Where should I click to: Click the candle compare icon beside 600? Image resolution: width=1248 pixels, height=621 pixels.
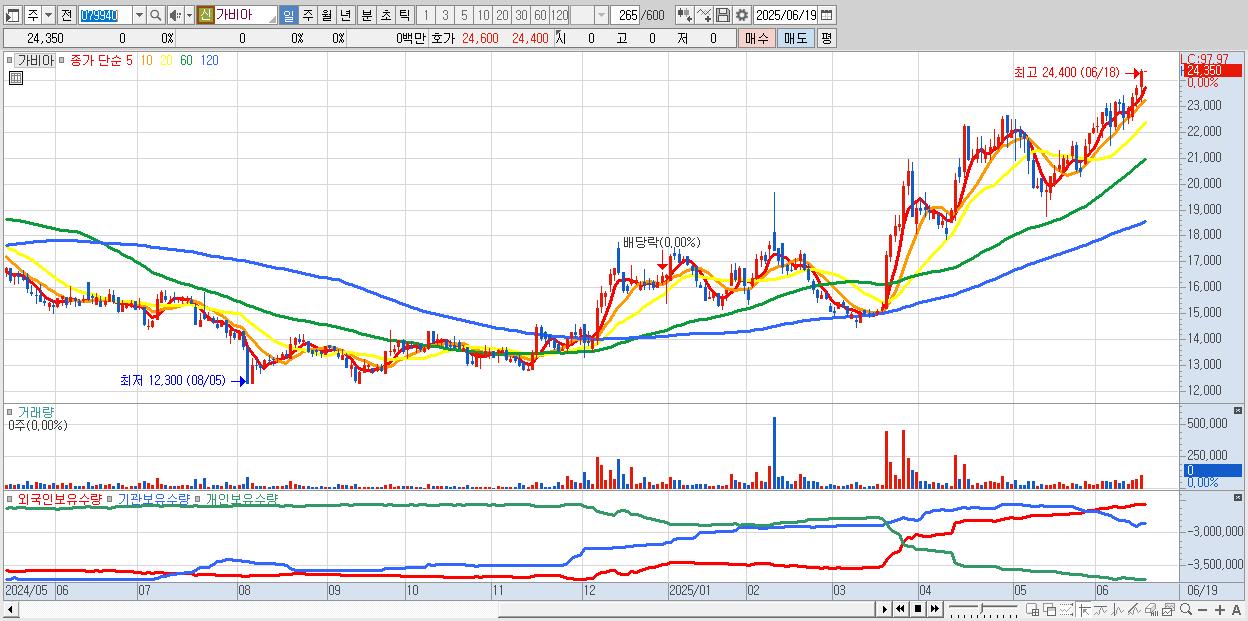(685, 15)
